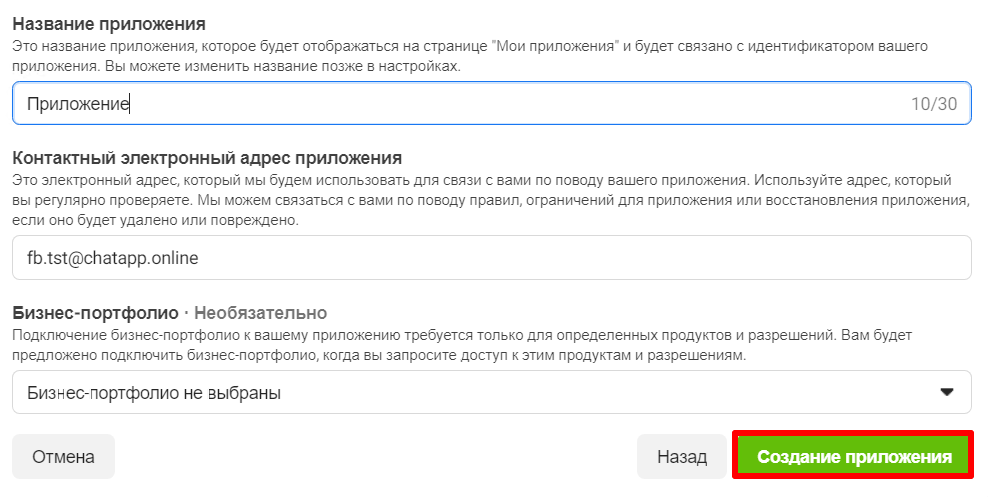Open the 'Бизнес-портфолио не выбраны' combo box
This screenshot has height=497, width=988.
(490, 393)
